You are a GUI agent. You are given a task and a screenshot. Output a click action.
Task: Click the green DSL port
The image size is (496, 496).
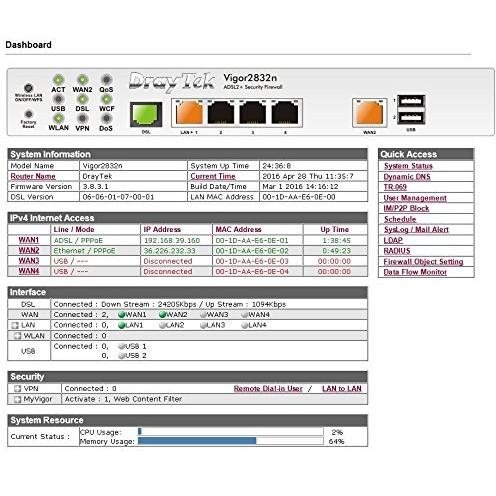146,114
